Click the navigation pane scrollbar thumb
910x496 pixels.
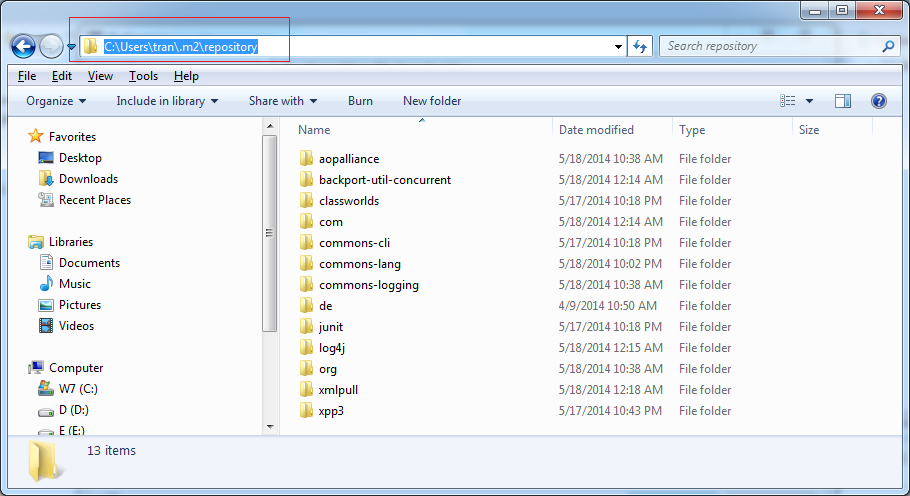pyautogui.click(x=270, y=233)
